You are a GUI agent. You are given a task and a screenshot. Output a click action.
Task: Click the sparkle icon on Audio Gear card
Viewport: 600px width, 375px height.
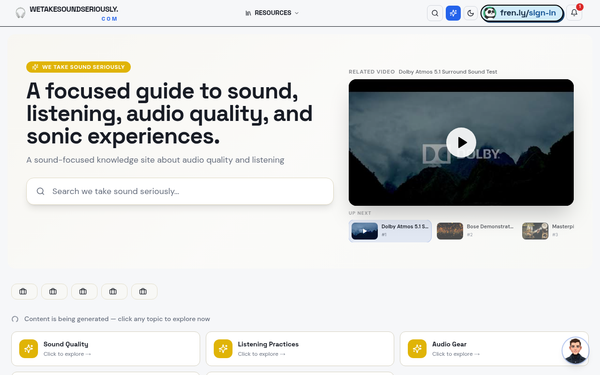click(417, 349)
